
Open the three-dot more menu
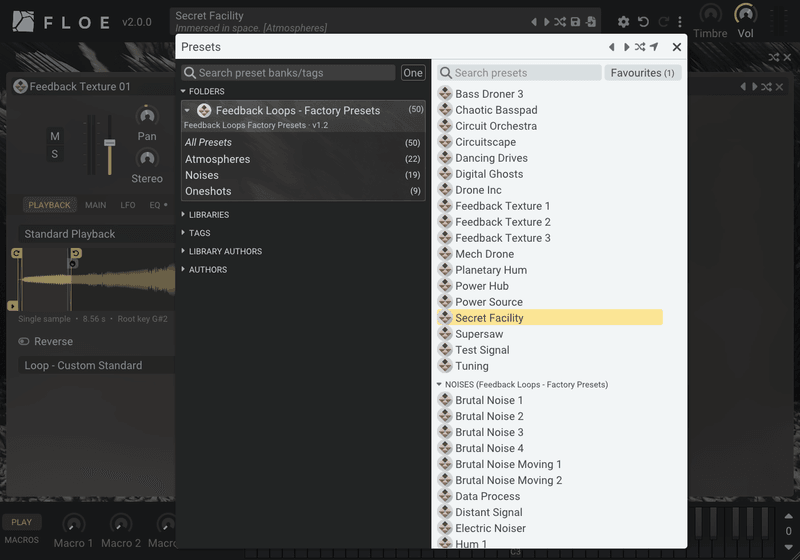tap(680, 22)
